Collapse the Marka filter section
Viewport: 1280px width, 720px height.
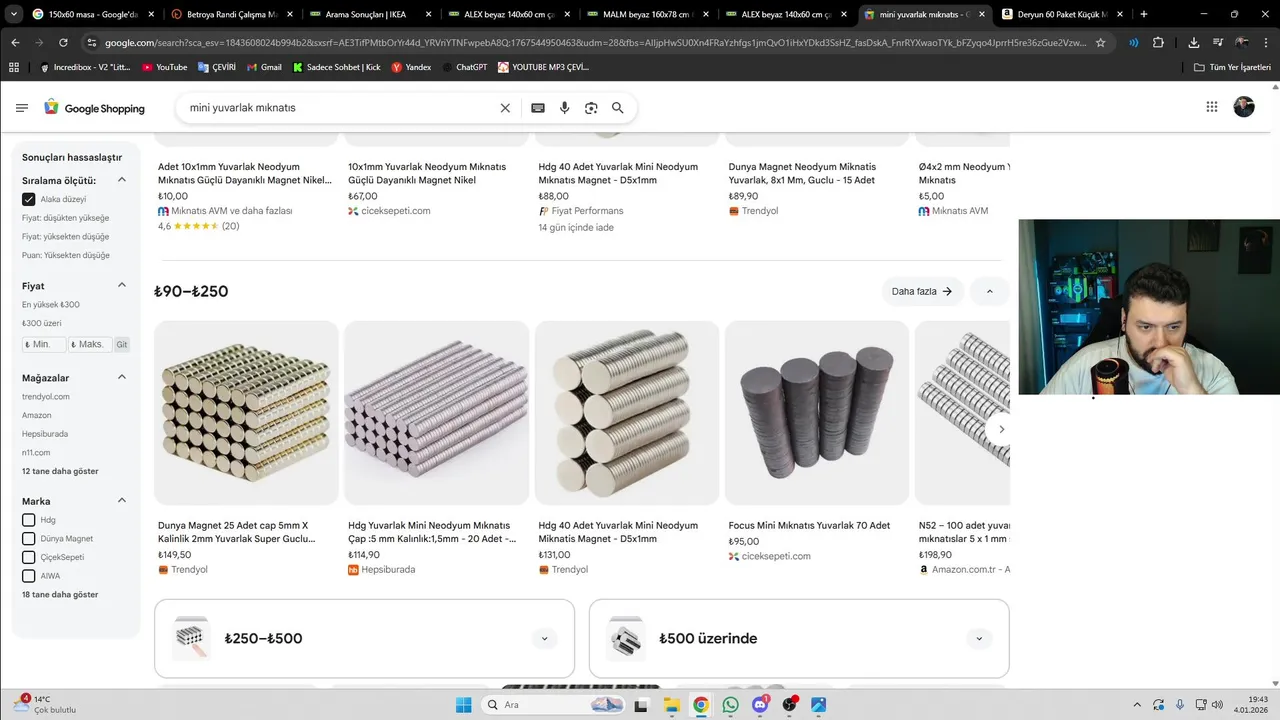122,500
